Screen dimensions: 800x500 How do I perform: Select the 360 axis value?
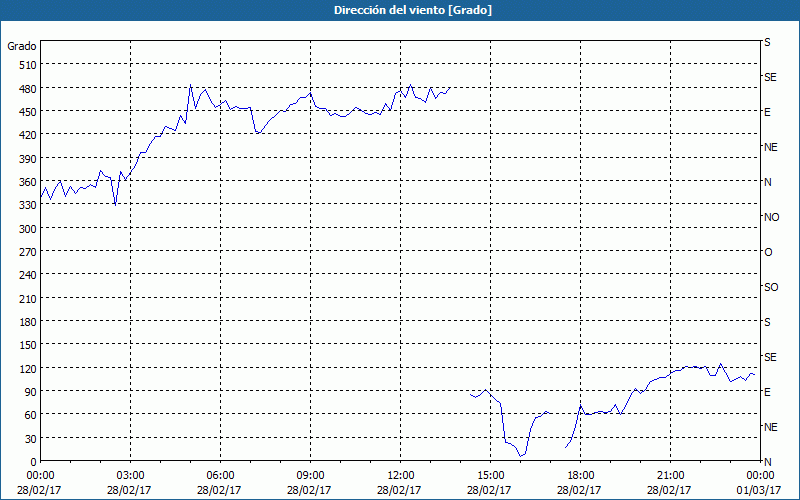[28, 182]
